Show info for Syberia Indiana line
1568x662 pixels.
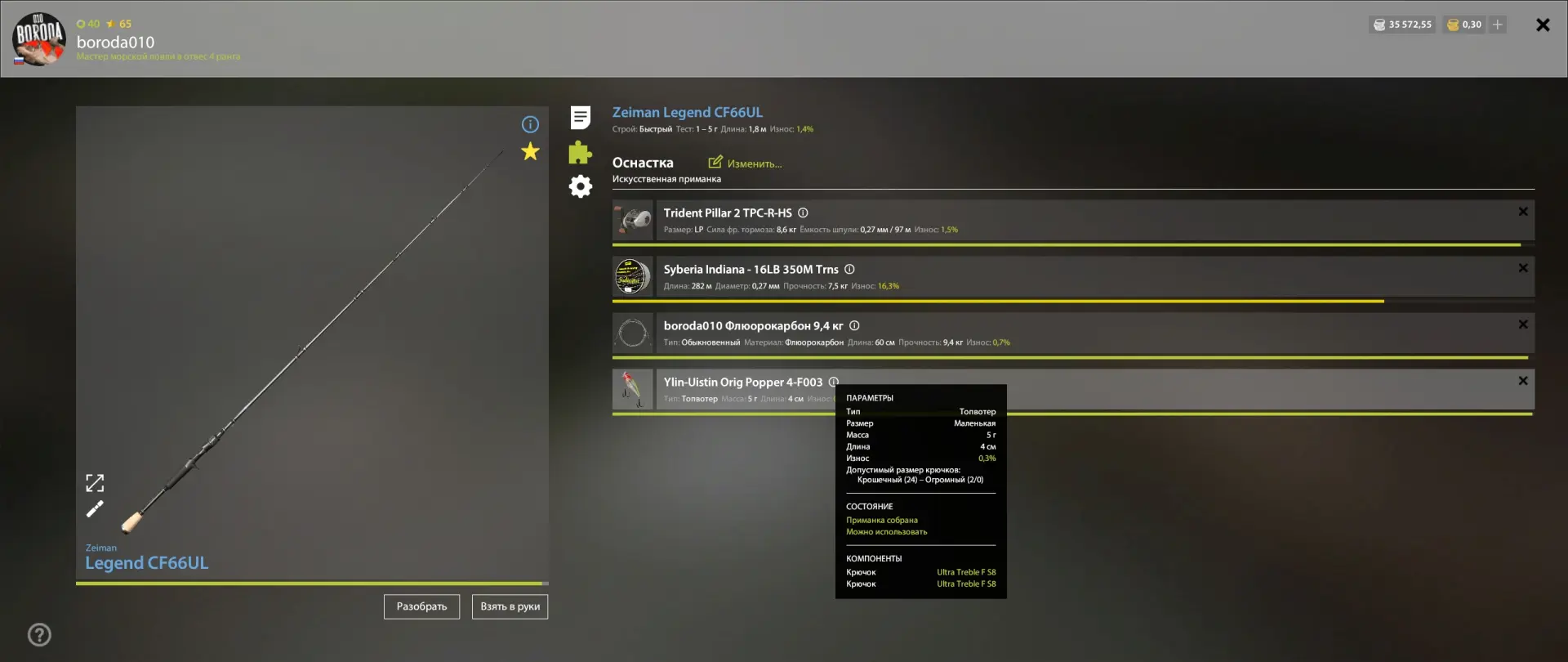[x=849, y=269]
